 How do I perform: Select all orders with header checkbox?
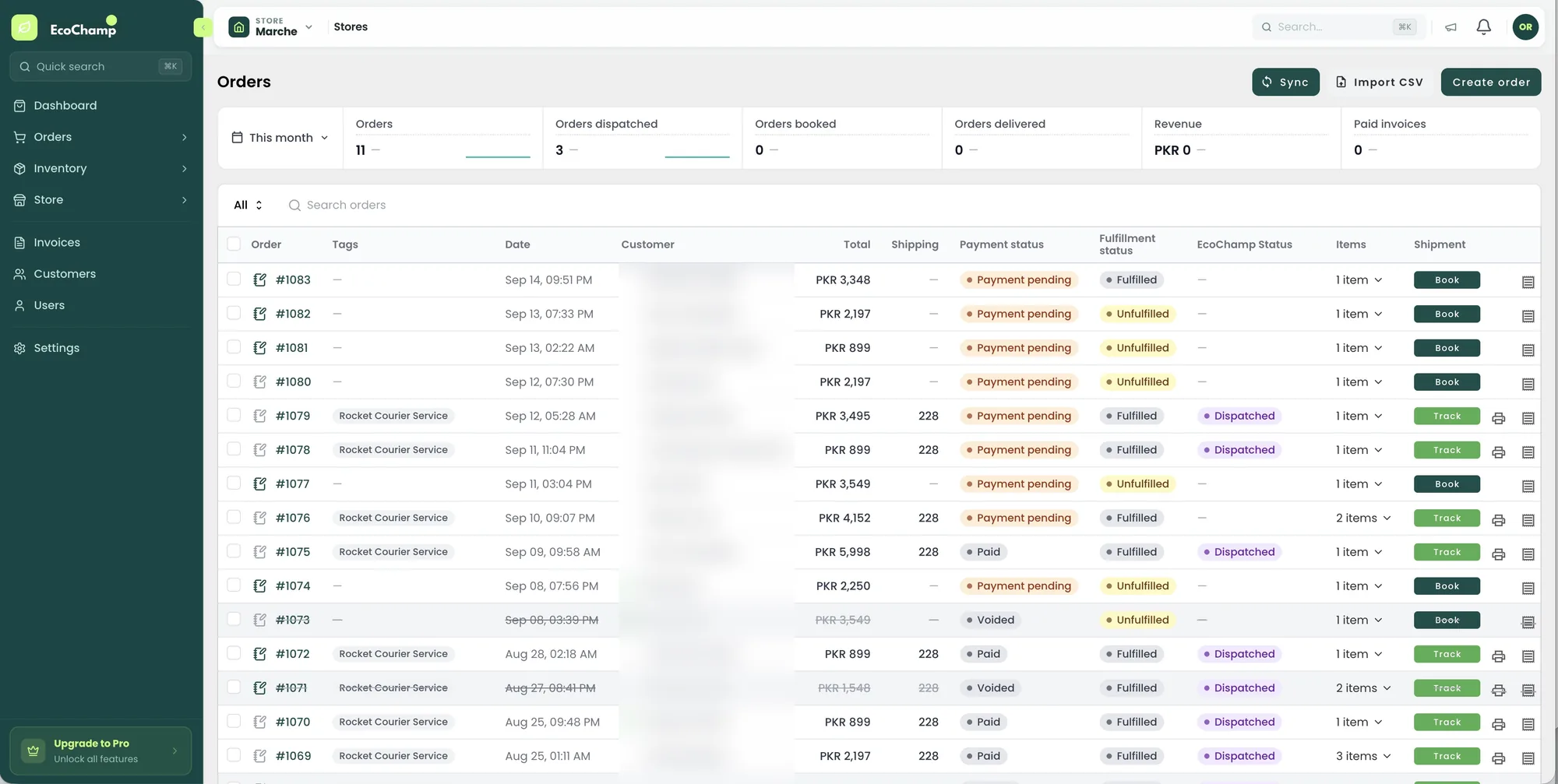pyautogui.click(x=234, y=244)
